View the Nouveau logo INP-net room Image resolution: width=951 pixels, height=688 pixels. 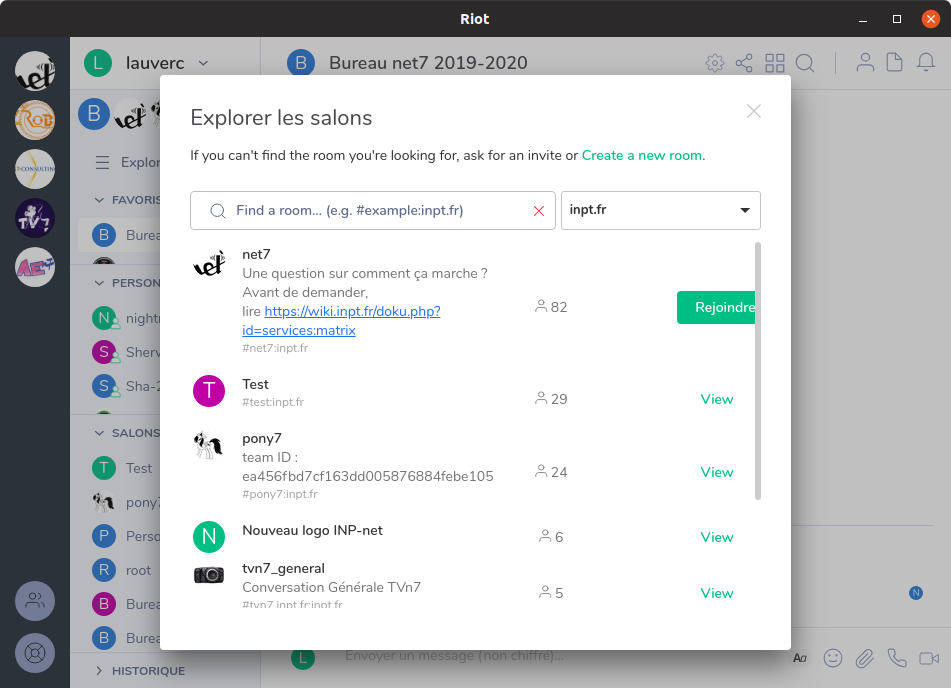(x=716, y=537)
